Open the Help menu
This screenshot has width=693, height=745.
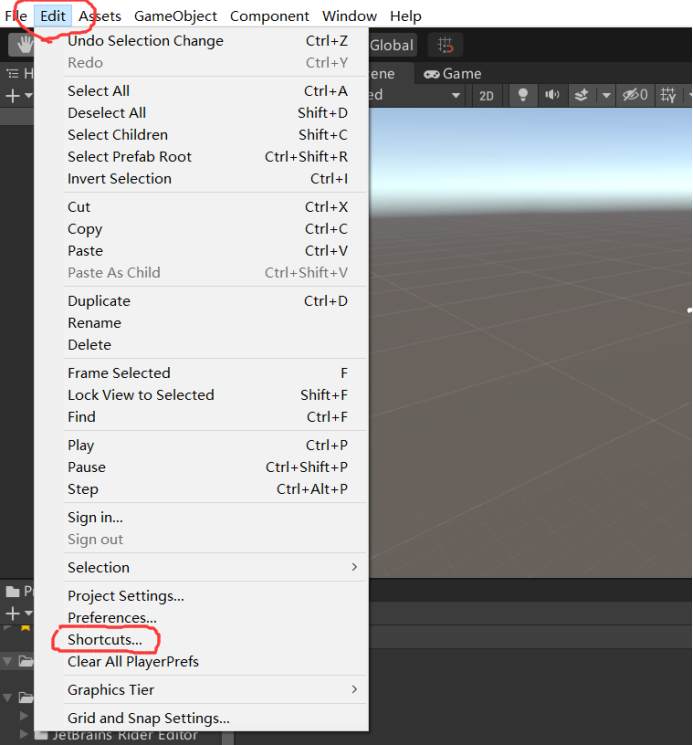pos(406,16)
